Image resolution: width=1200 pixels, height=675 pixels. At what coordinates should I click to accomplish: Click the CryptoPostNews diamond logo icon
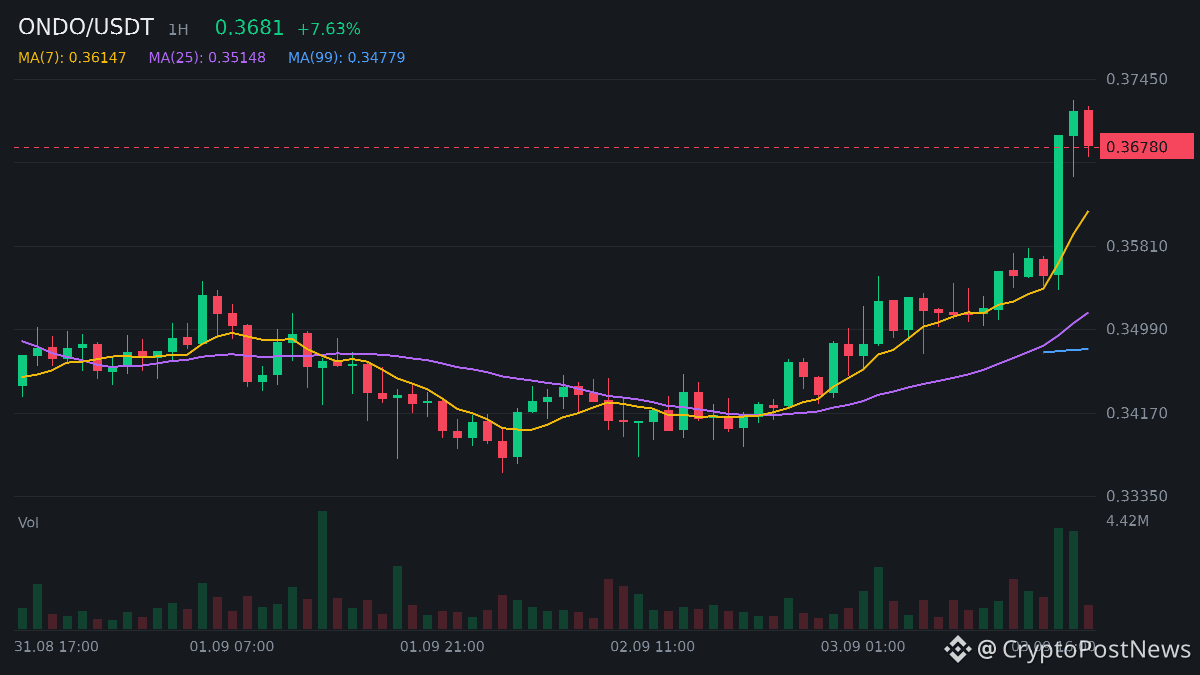(x=958, y=649)
